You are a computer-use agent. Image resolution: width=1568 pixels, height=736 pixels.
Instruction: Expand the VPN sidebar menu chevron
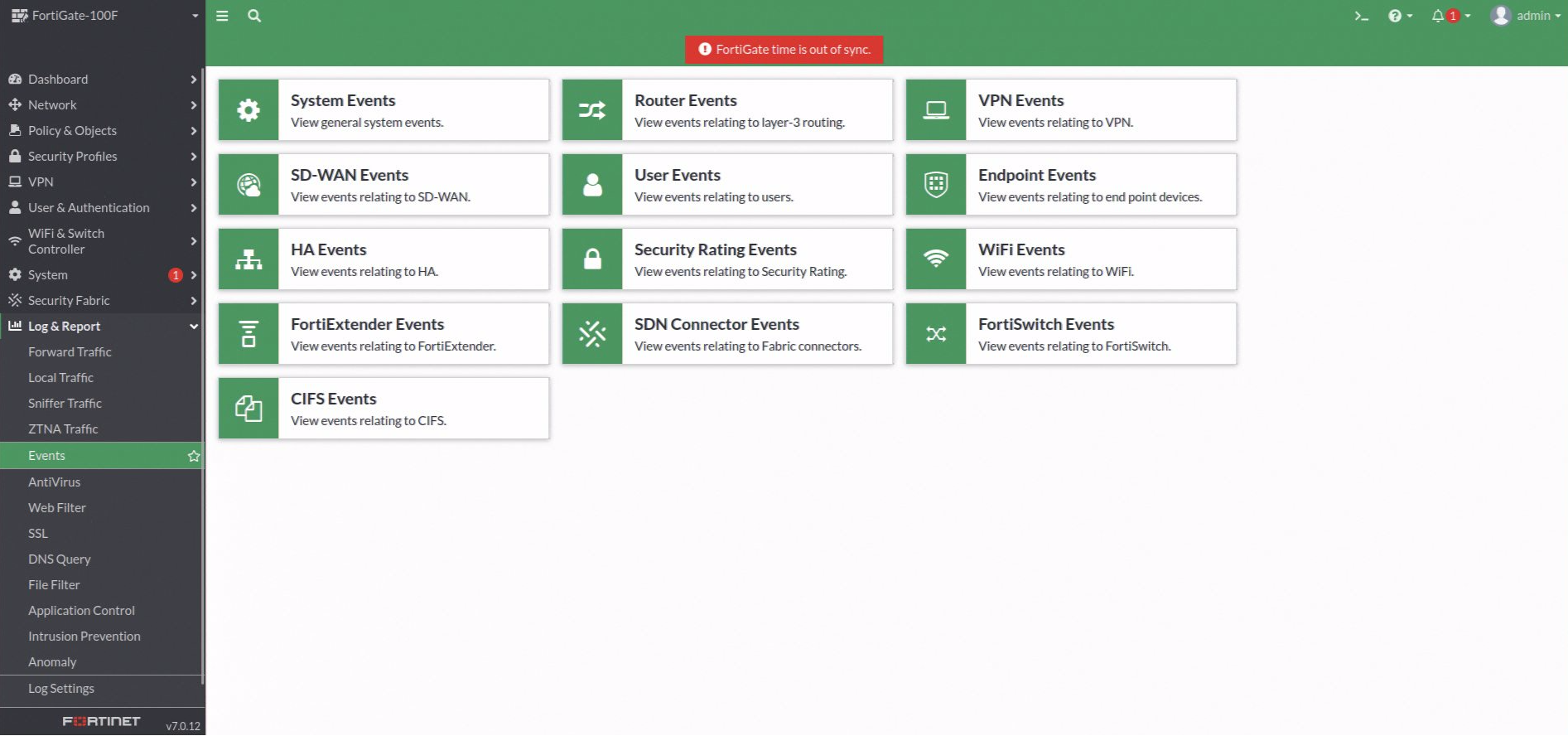193,182
